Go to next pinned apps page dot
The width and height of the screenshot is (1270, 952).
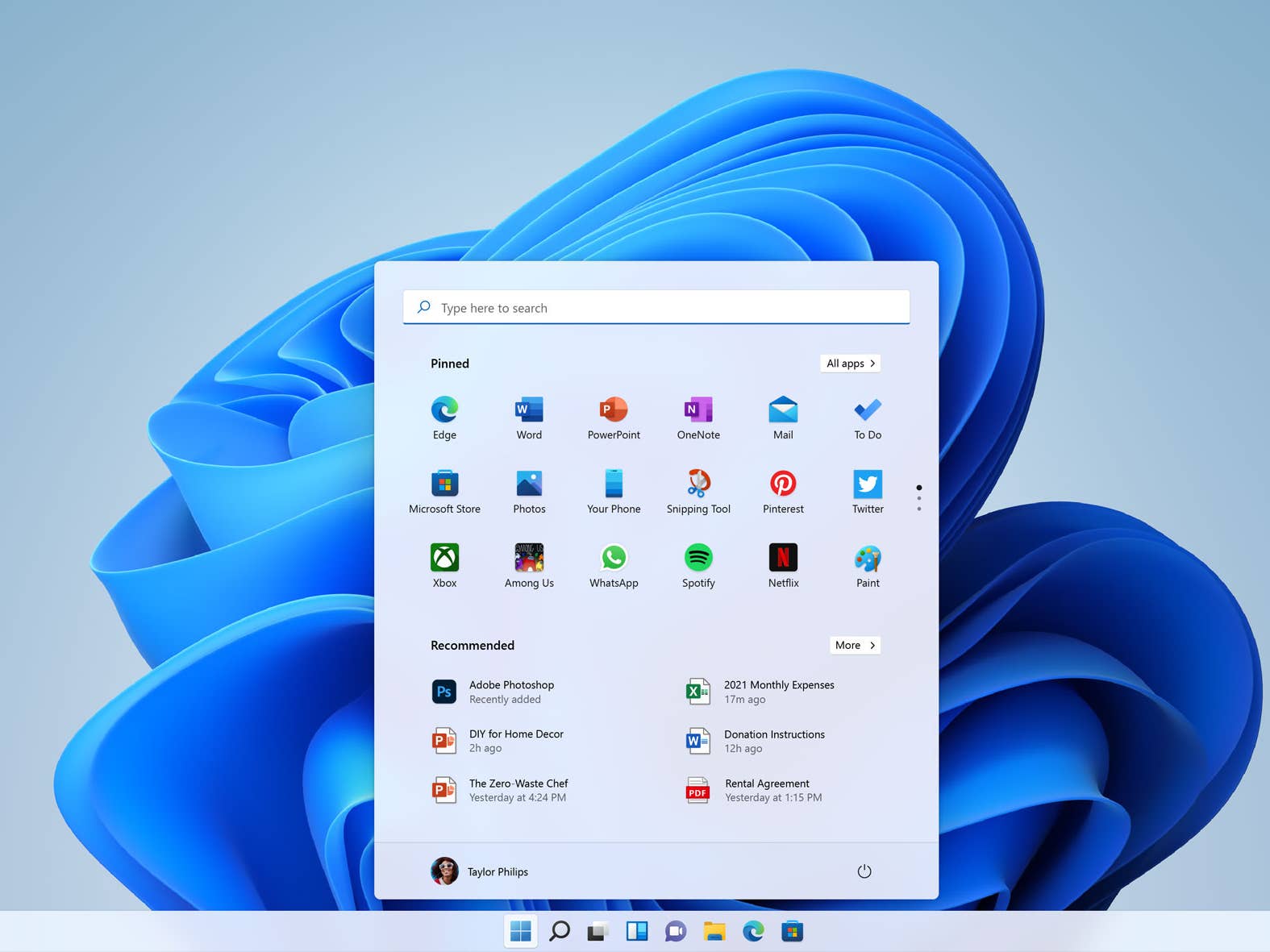pos(919,499)
